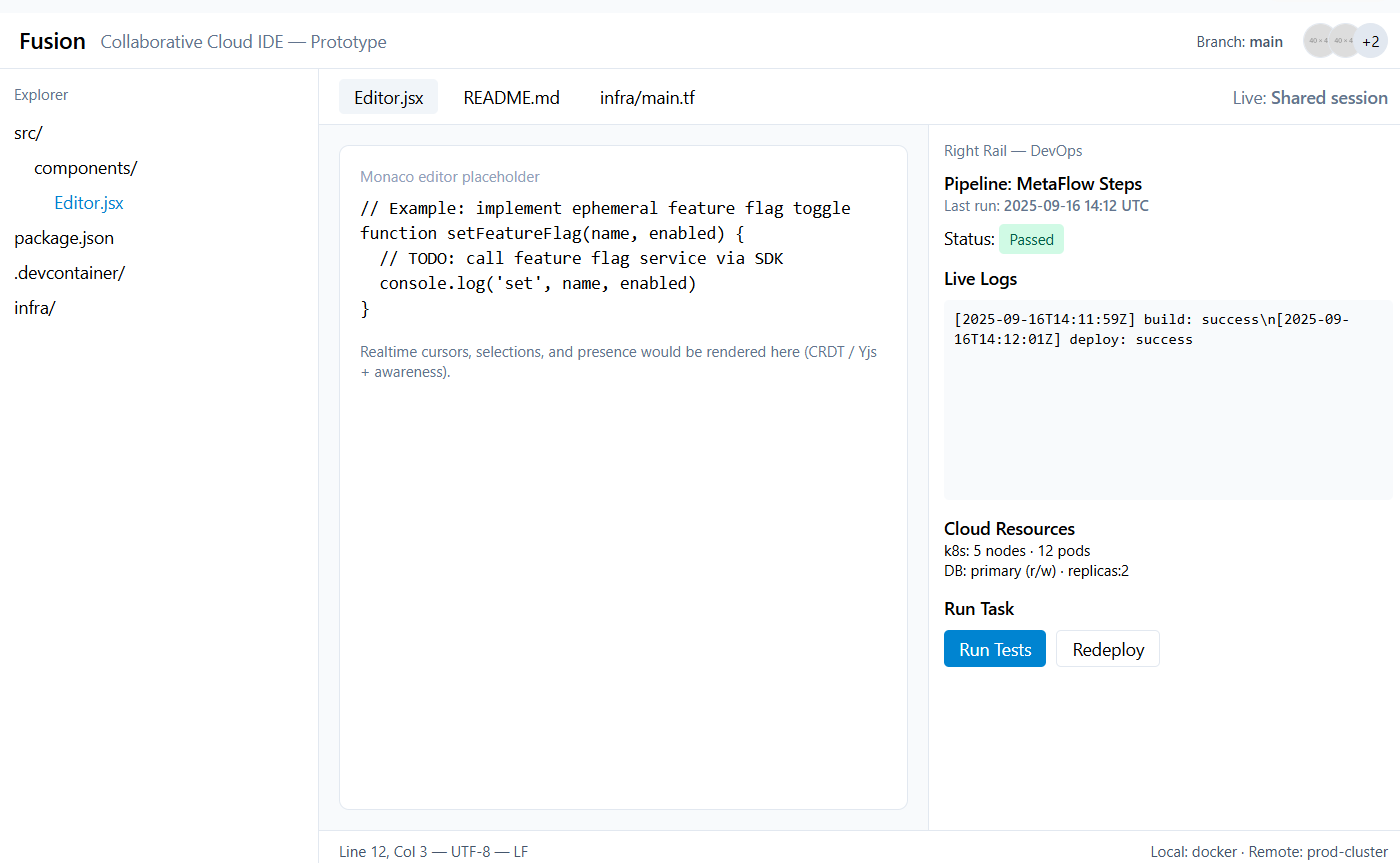Click the Realtime cursors description text

point(618,362)
